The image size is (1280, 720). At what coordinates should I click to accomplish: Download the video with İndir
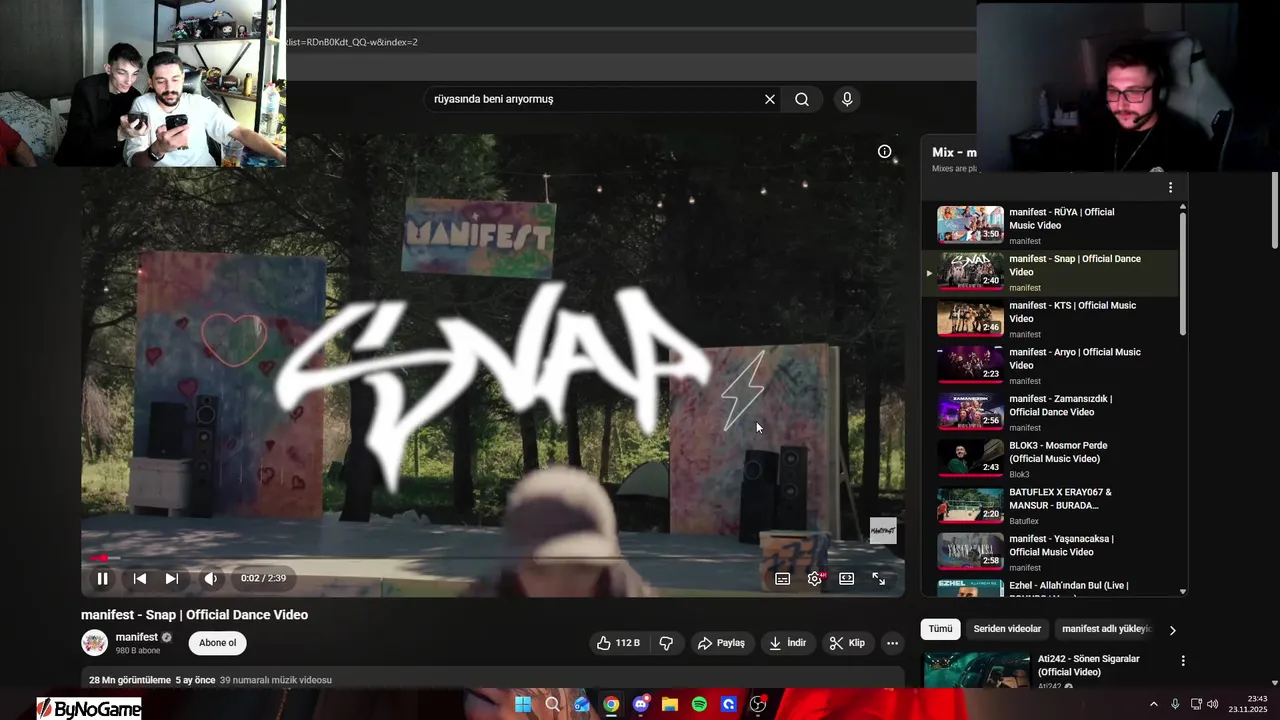[787, 643]
